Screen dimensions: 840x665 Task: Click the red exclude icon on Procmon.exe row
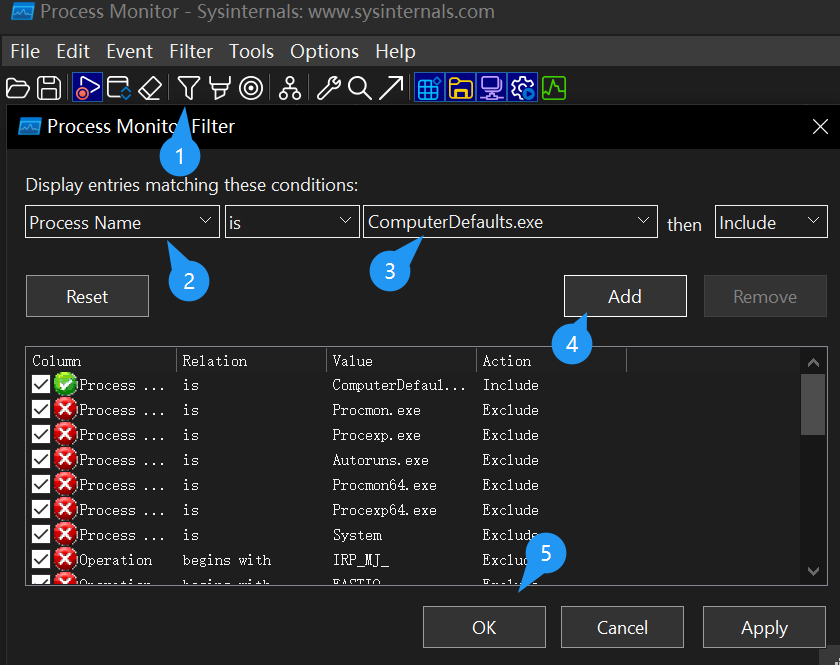(x=65, y=409)
